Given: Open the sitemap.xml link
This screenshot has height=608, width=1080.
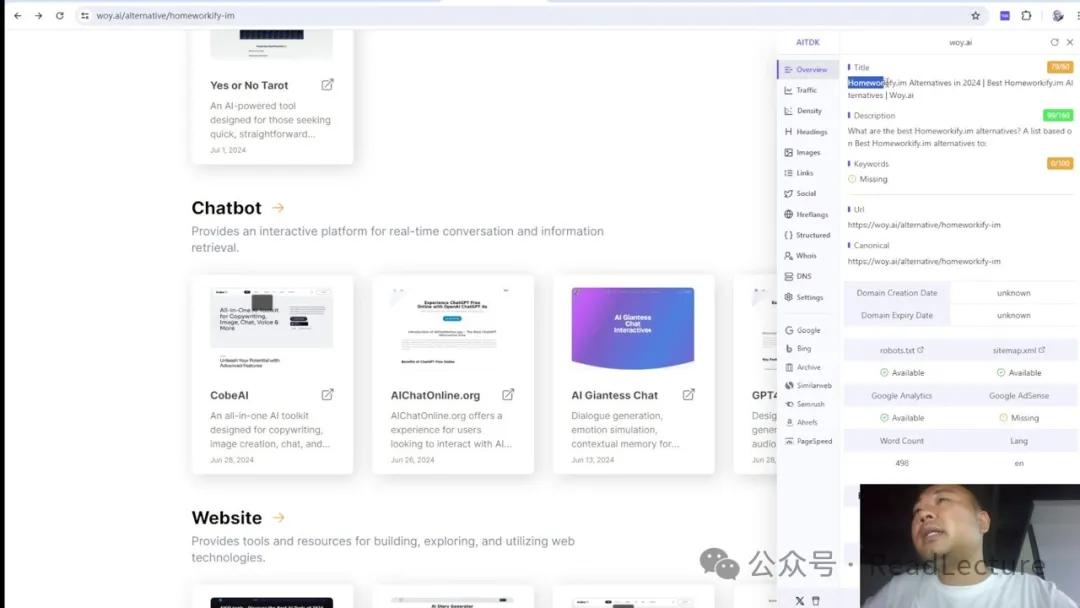Looking at the screenshot, I should point(1018,351).
